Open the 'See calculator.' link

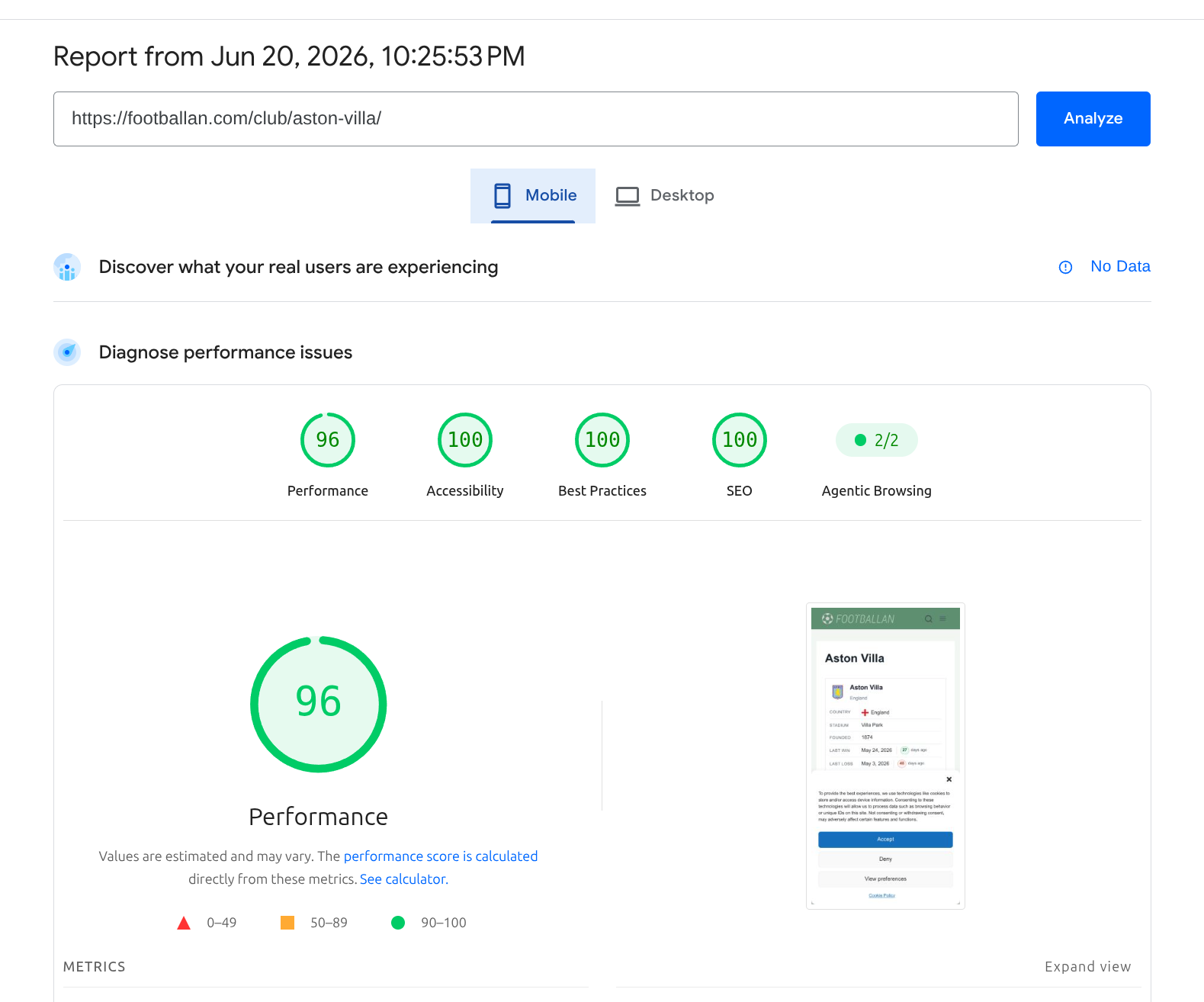click(404, 879)
